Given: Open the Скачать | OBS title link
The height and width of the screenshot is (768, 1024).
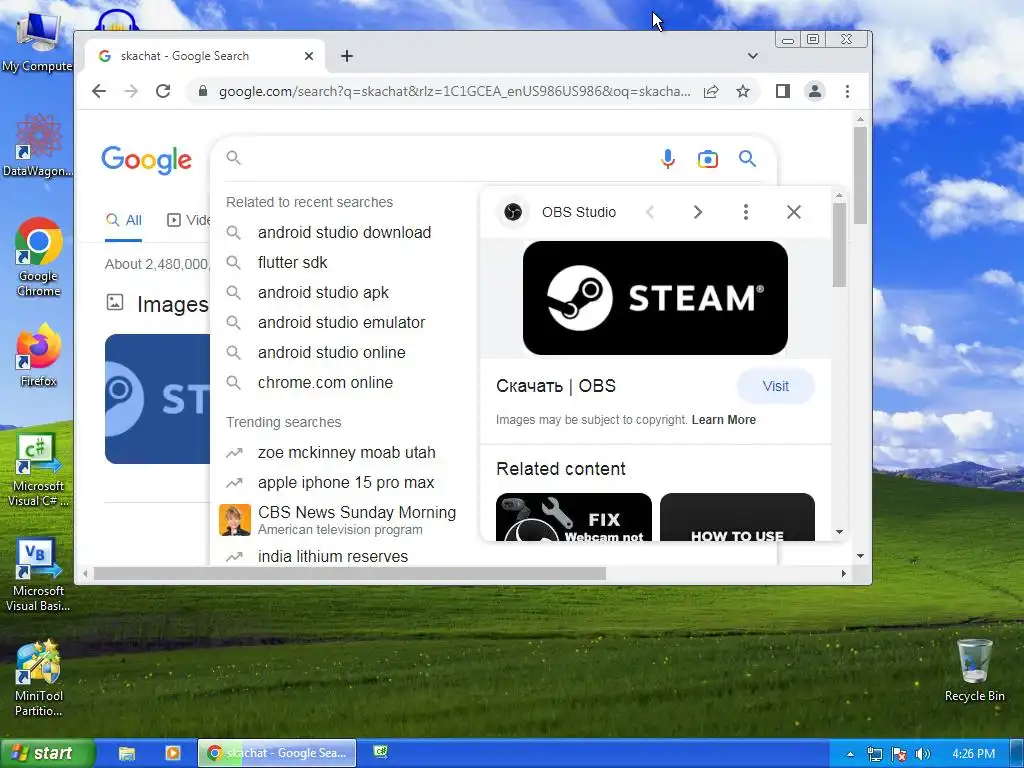Looking at the screenshot, I should click(x=556, y=386).
